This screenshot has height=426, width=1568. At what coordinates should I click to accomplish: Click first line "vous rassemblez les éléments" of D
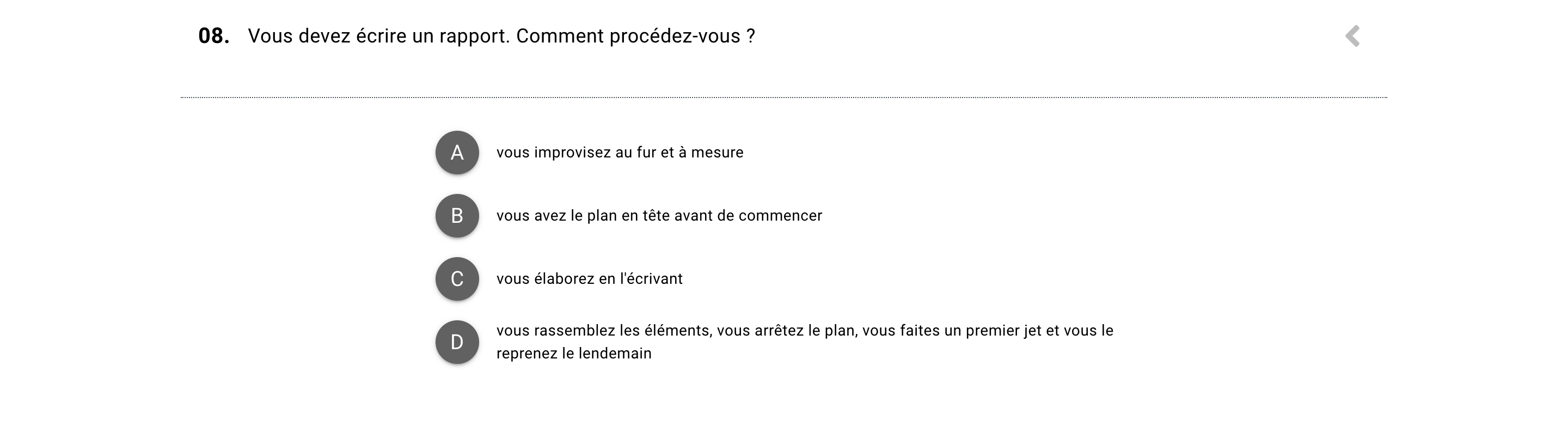[603, 331]
